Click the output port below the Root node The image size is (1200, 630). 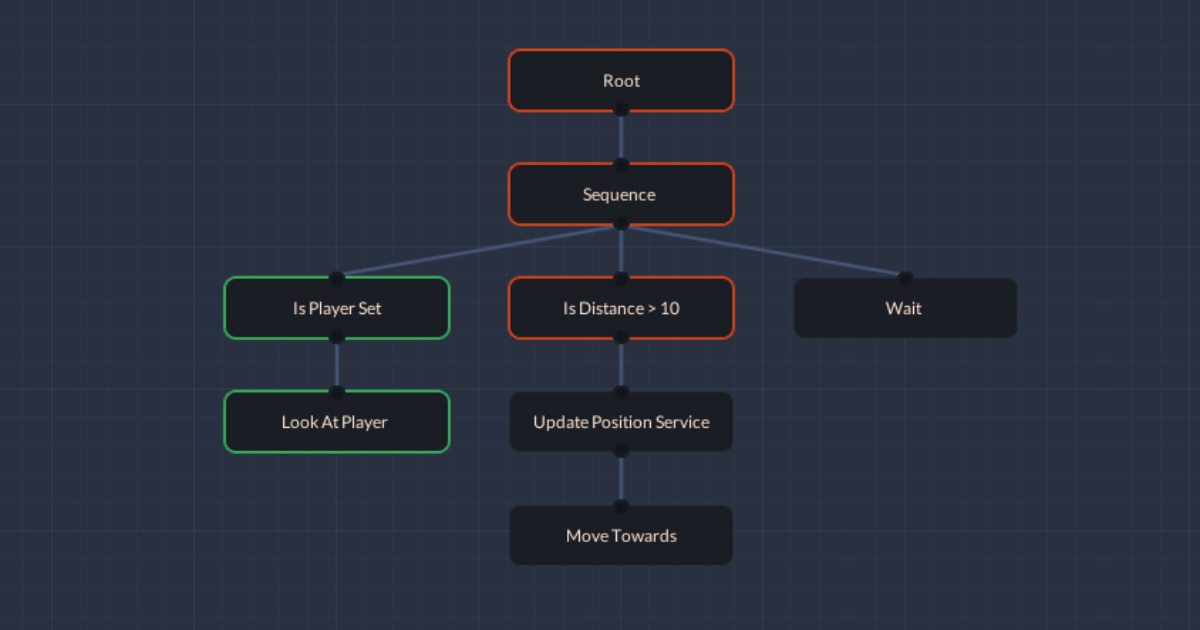coord(621,110)
